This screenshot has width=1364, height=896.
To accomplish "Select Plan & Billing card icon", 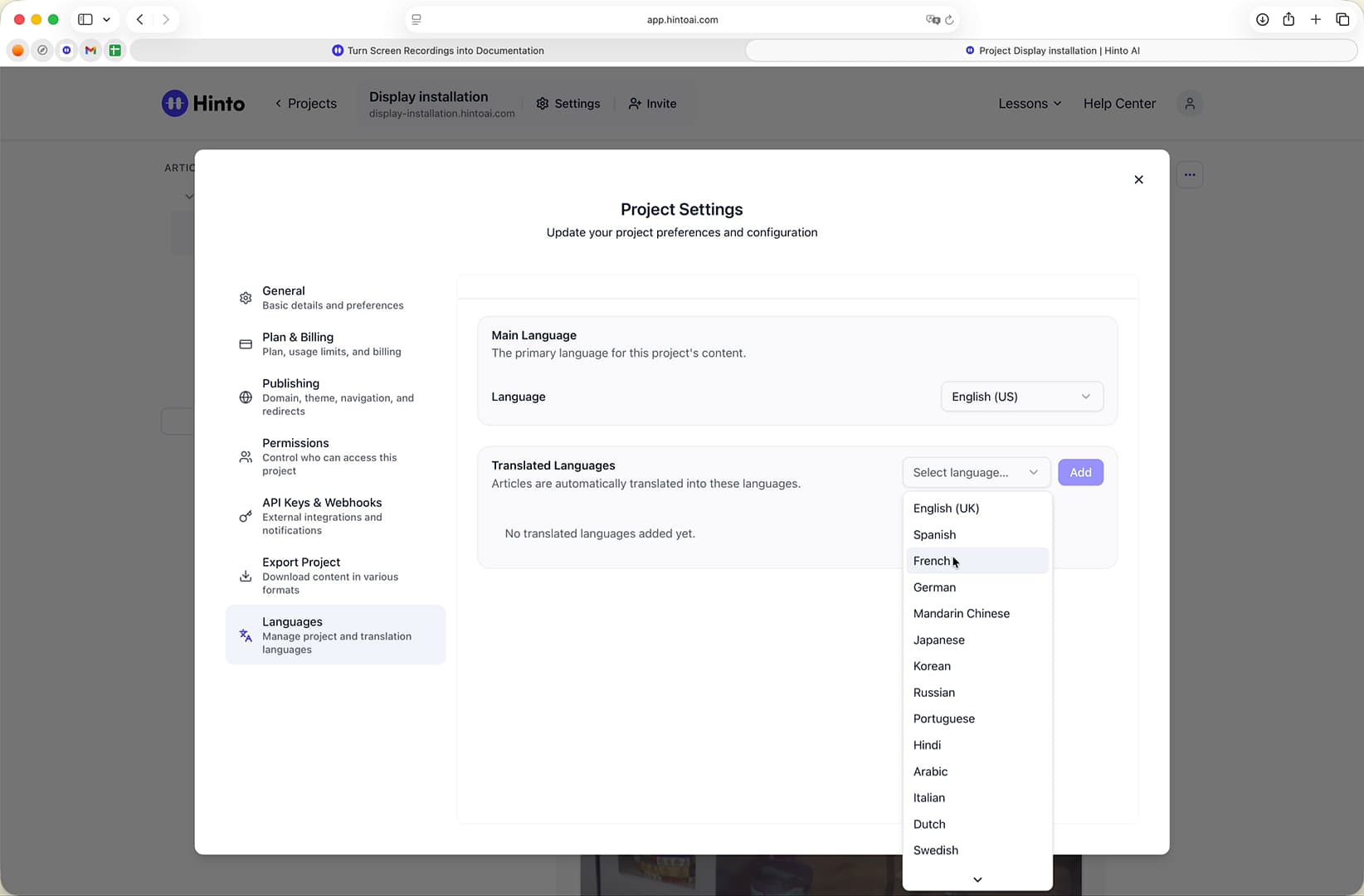I will [x=246, y=344].
